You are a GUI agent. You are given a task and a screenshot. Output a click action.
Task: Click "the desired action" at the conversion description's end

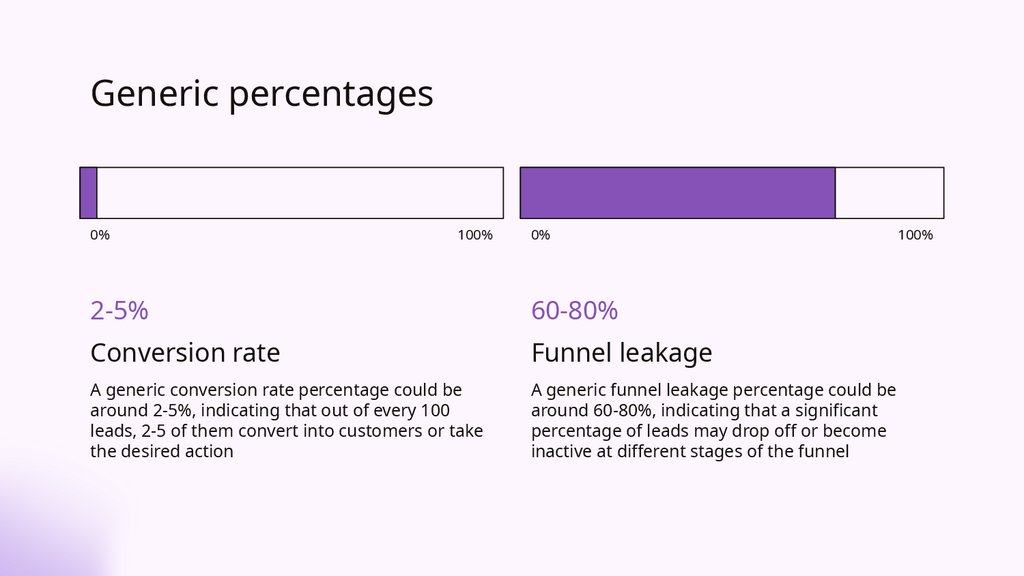pos(161,452)
